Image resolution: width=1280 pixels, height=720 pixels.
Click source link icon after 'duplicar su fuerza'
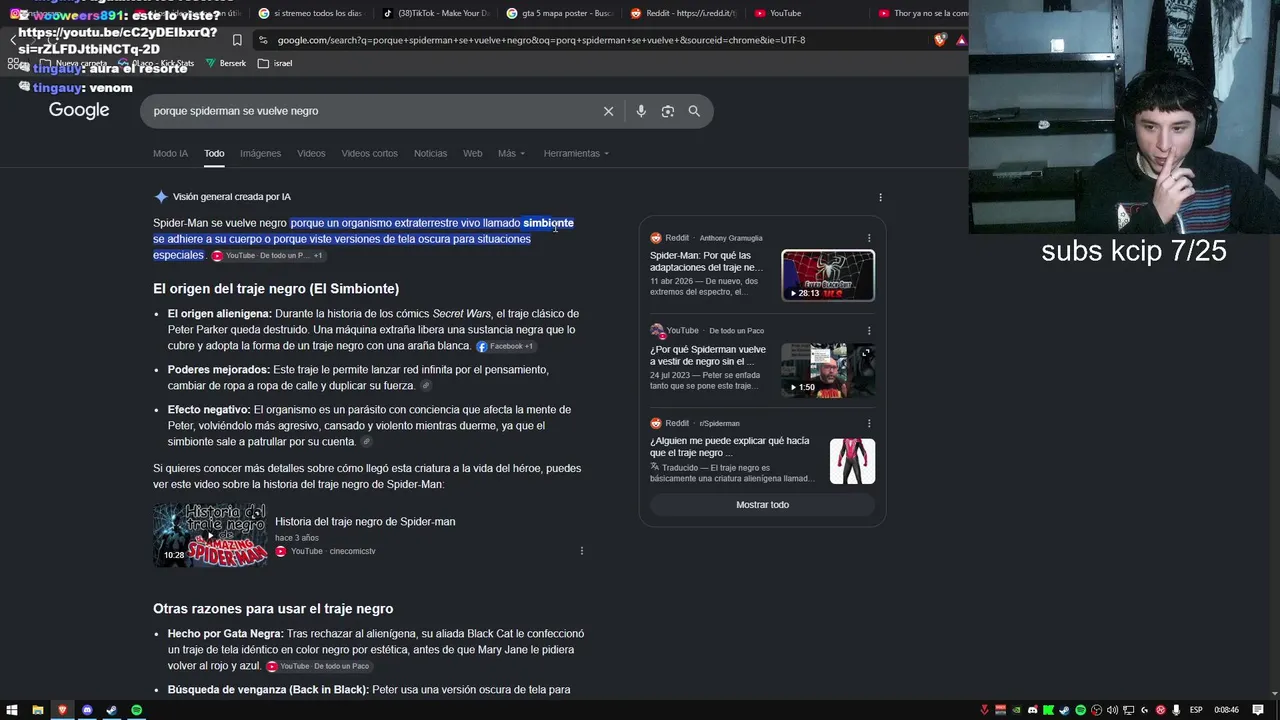pyautogui.click(x=426, y=386)
